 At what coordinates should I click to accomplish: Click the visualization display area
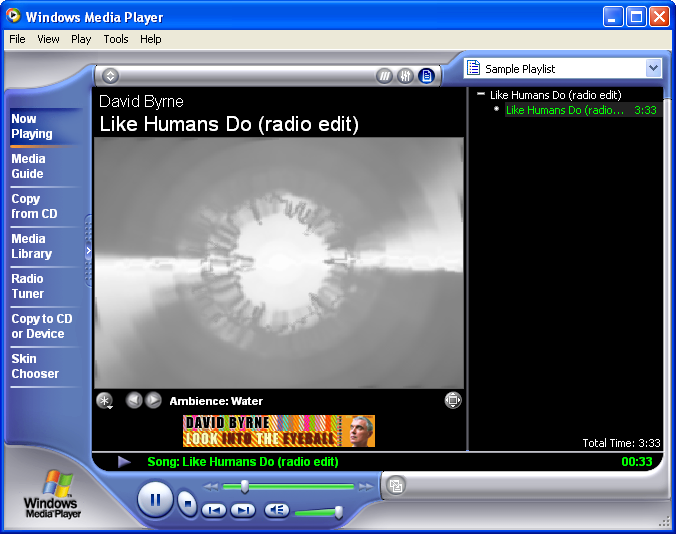click(279, 263)
